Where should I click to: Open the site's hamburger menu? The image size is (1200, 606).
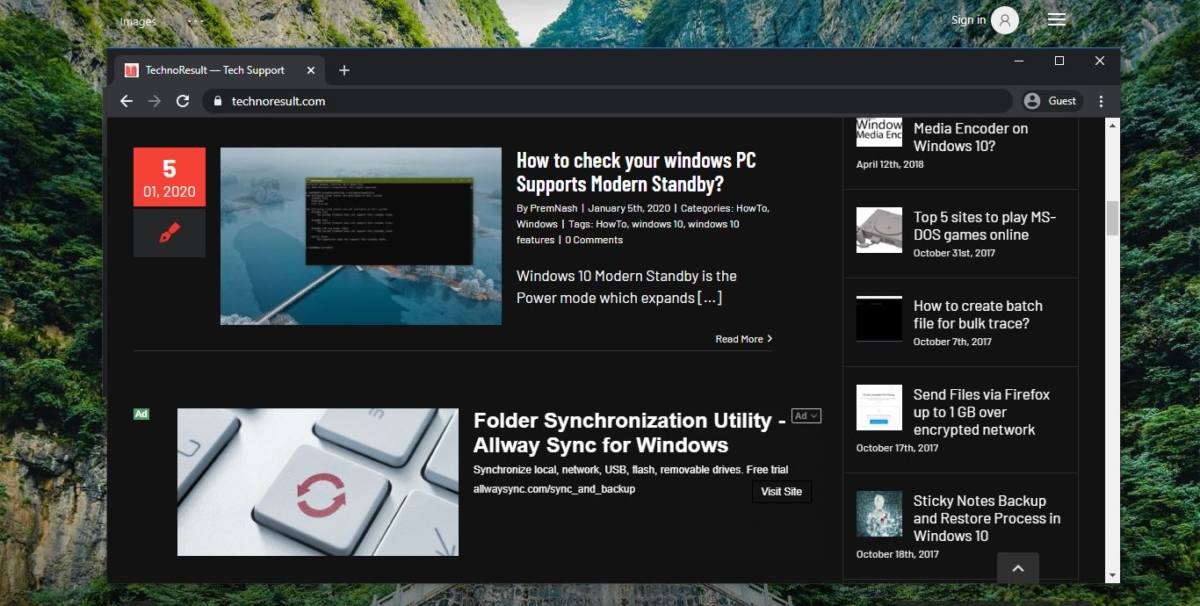click(x=1056, y=19)
